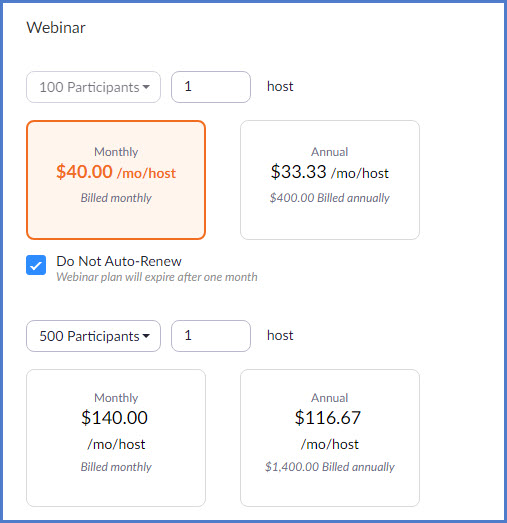Click host count field for 500 Participants
Viewport: 507px width, 523px height.
[211, 336]
